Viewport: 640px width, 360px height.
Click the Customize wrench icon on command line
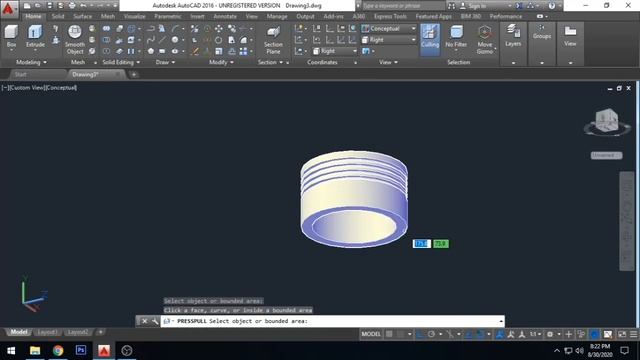[x=155, y=321]
